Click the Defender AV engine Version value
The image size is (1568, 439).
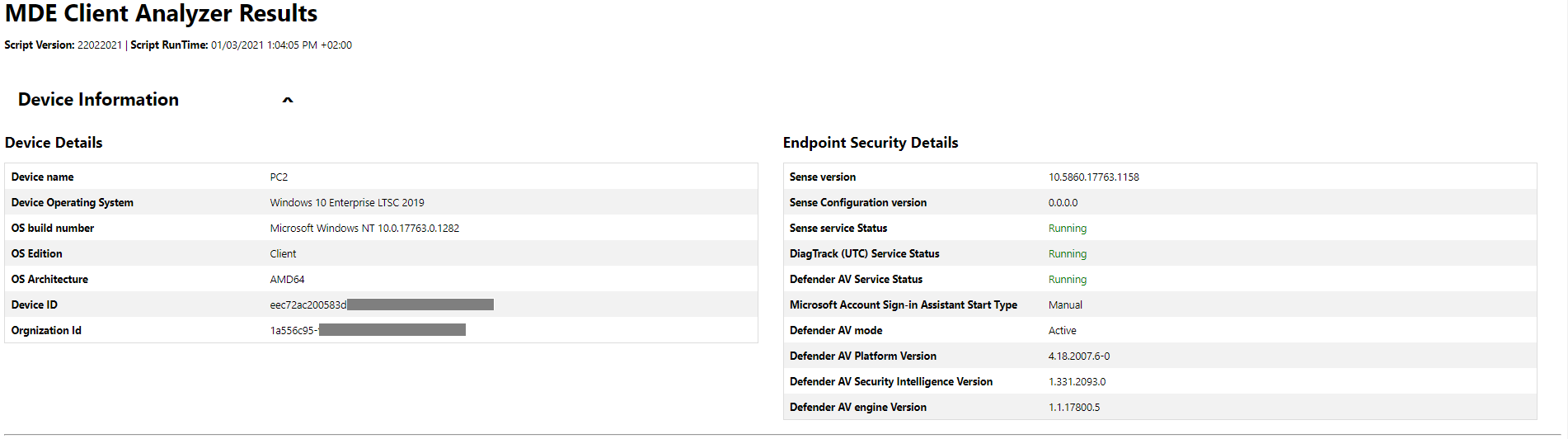pyautogui.click(x=1073, y=408)
